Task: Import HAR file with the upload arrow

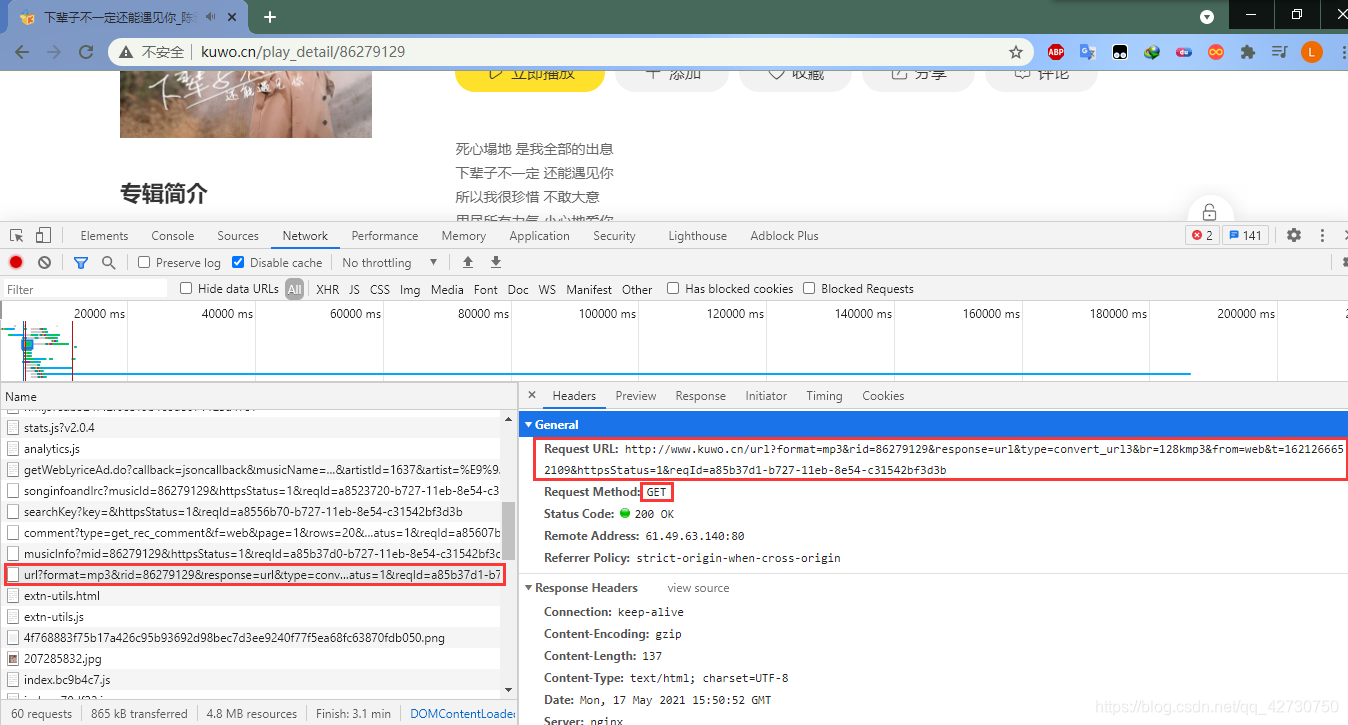Action: [467, 262]
